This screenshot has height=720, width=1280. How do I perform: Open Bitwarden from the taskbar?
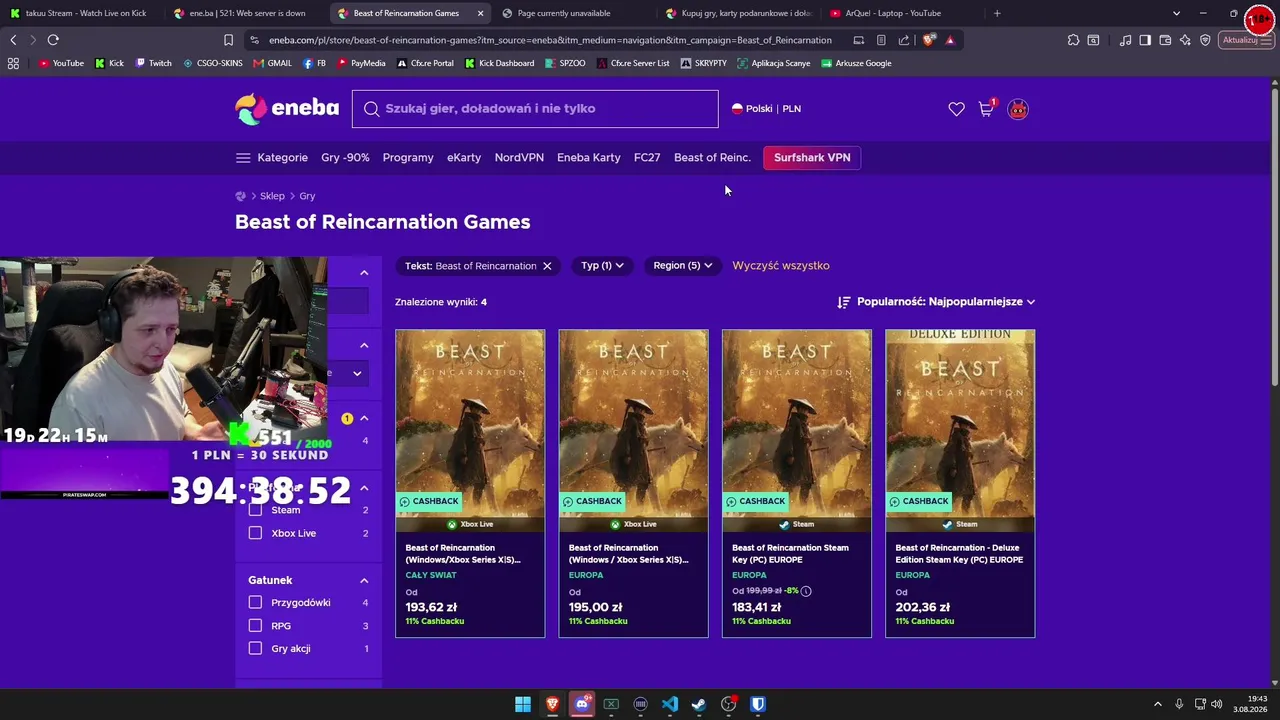[758, 704]
